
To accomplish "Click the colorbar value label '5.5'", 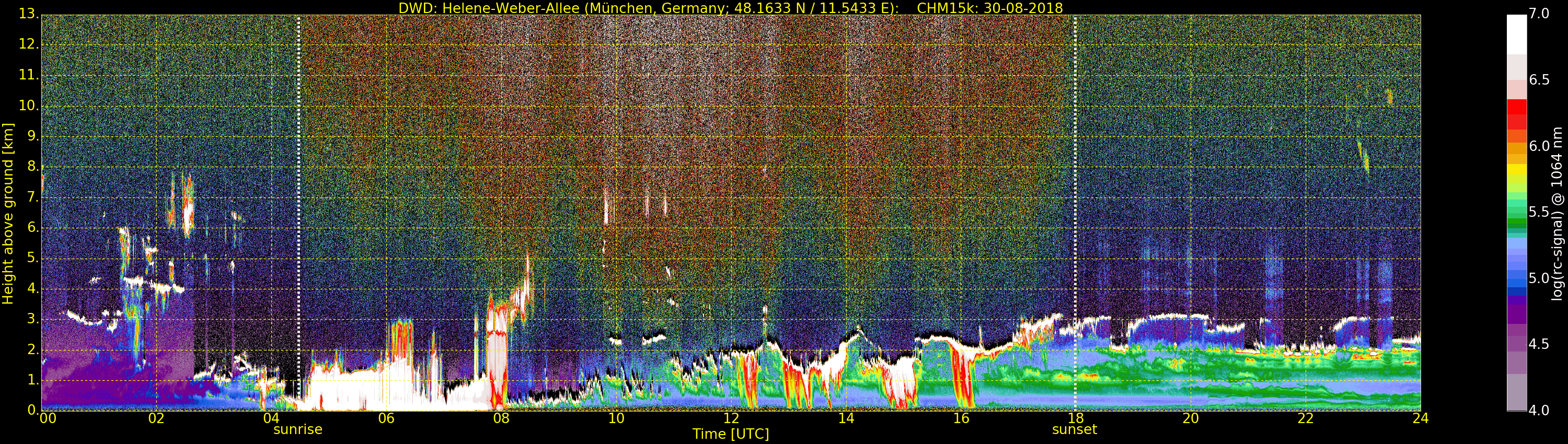I will 1539,212.
